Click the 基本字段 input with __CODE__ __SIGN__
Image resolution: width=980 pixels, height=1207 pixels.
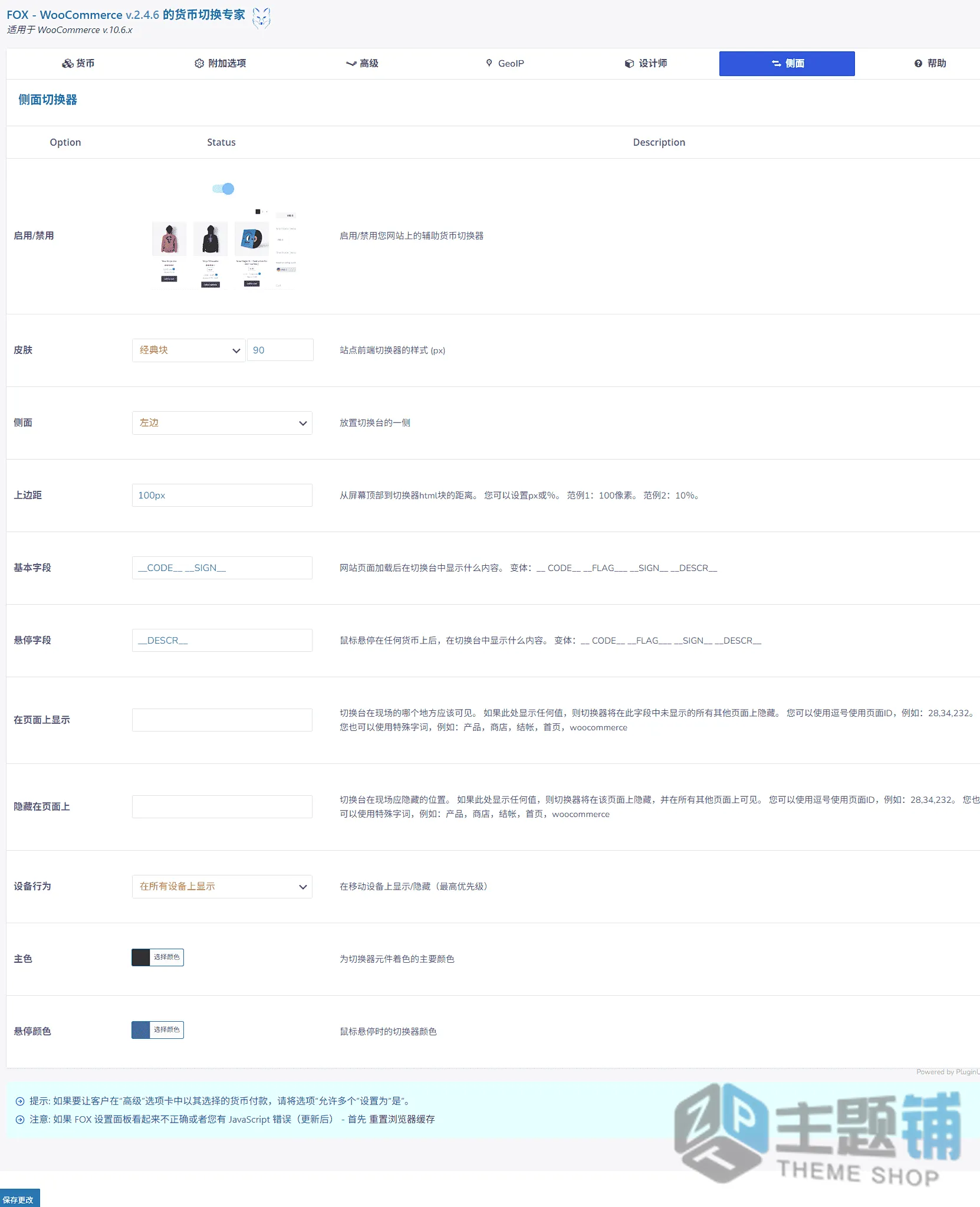coord(222,568)
